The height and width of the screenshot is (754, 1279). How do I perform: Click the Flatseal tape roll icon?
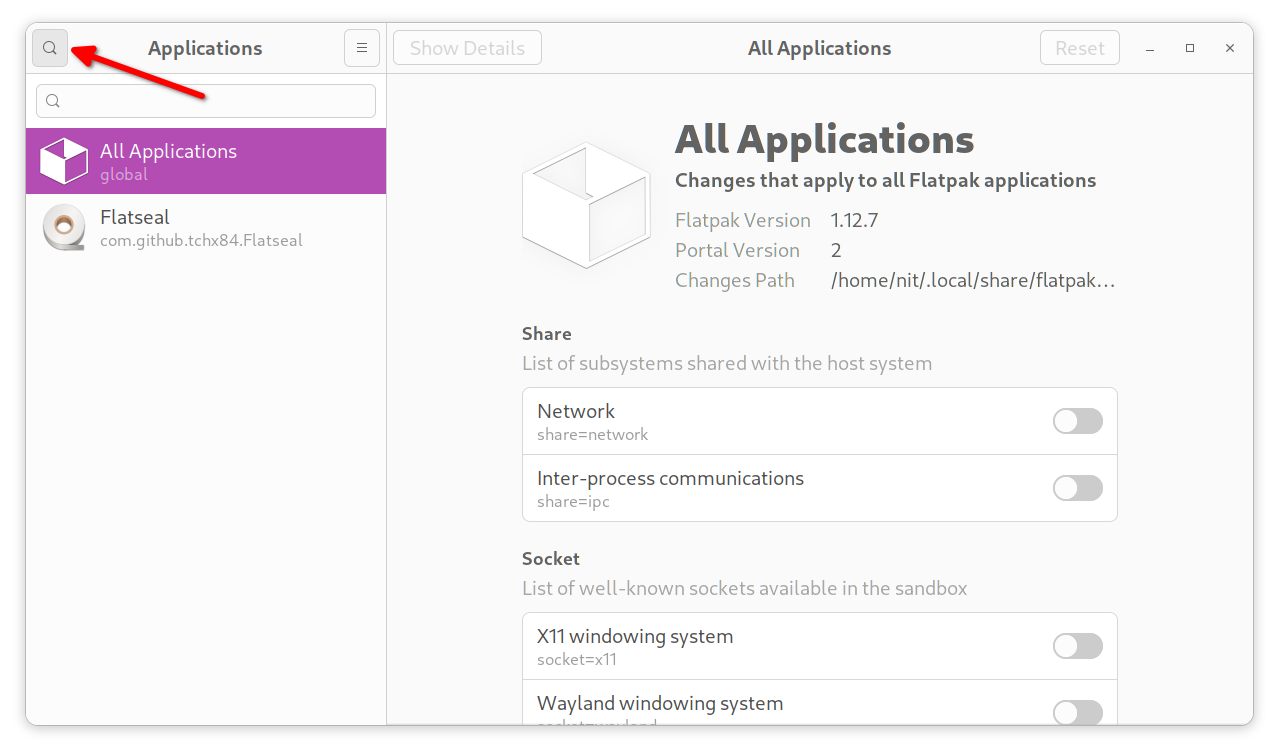pyautogui.click(x=64, y=227)
